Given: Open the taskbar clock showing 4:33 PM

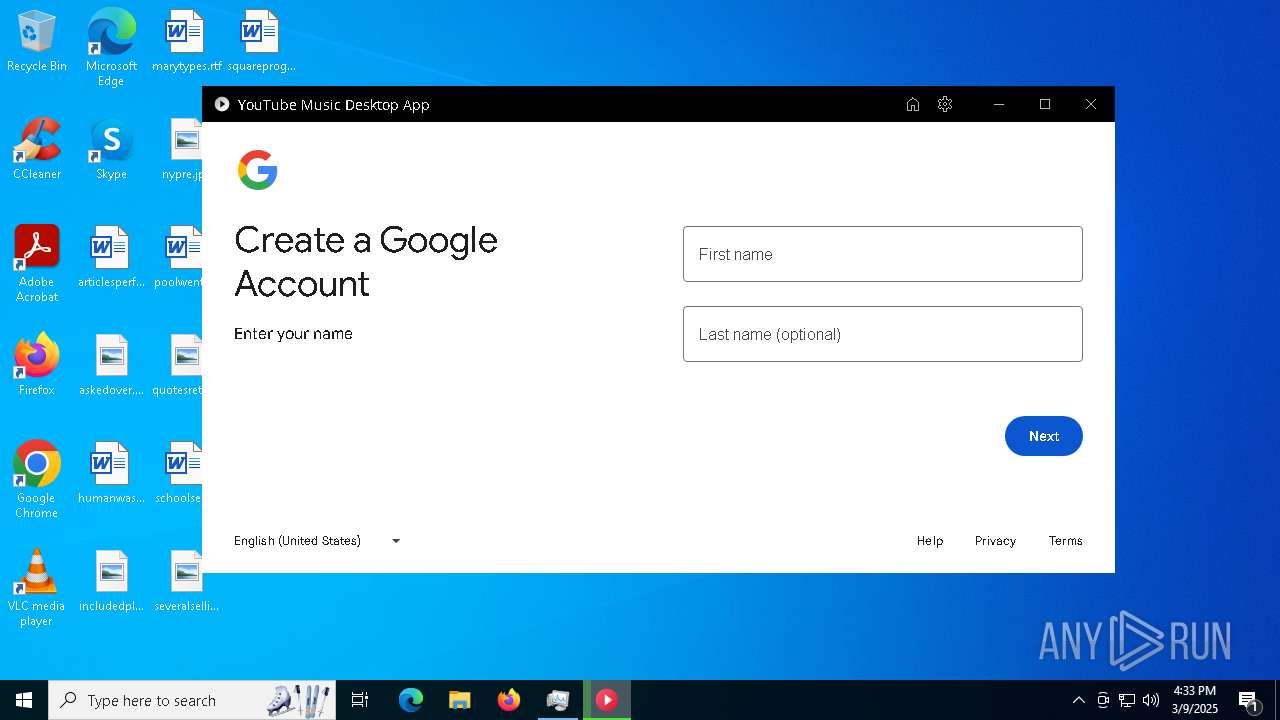Looking at the screenshot, I should pyautogui.click(x=1195, y=700).
